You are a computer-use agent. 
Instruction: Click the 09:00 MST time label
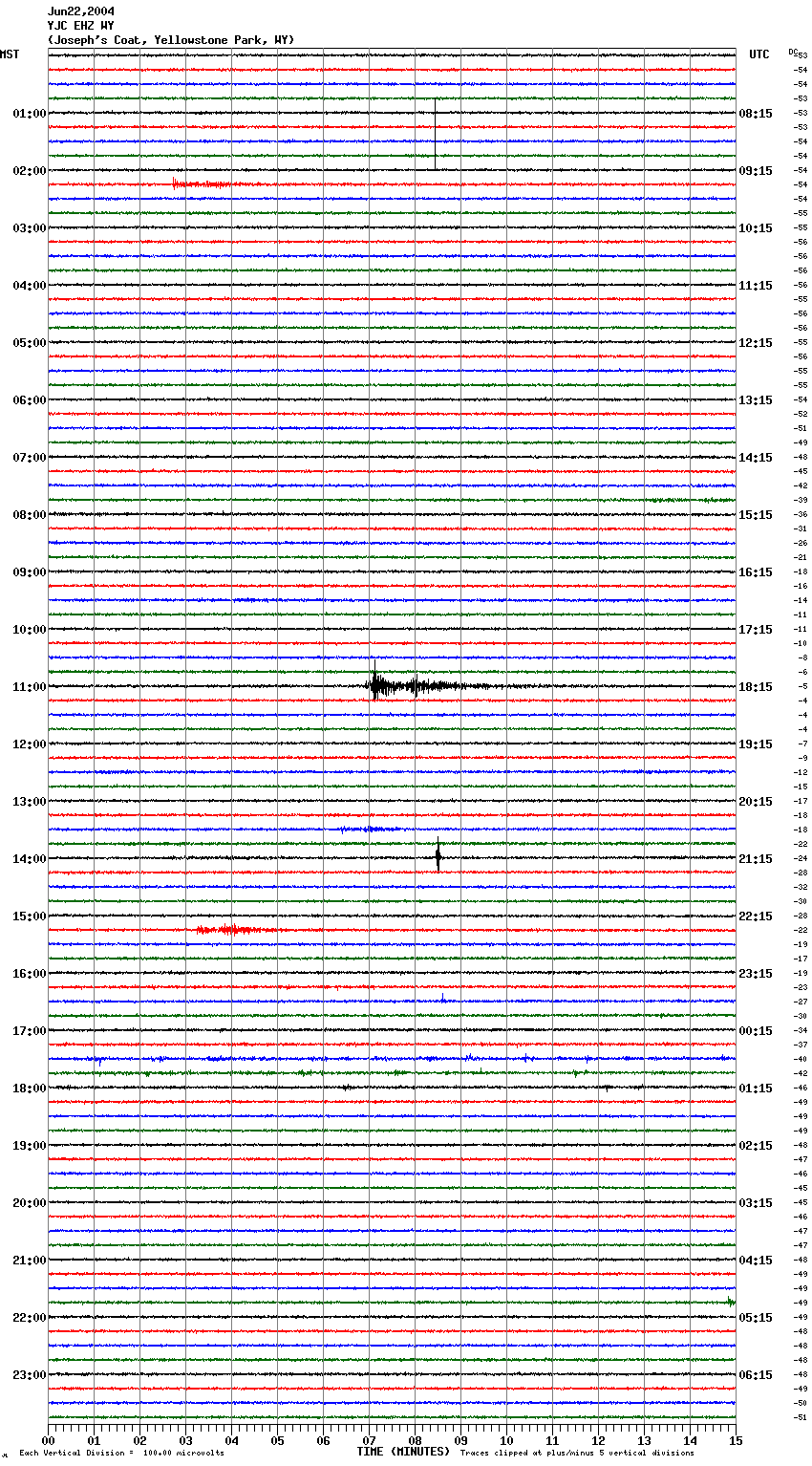pyautogui.click(x=30, y=572)
